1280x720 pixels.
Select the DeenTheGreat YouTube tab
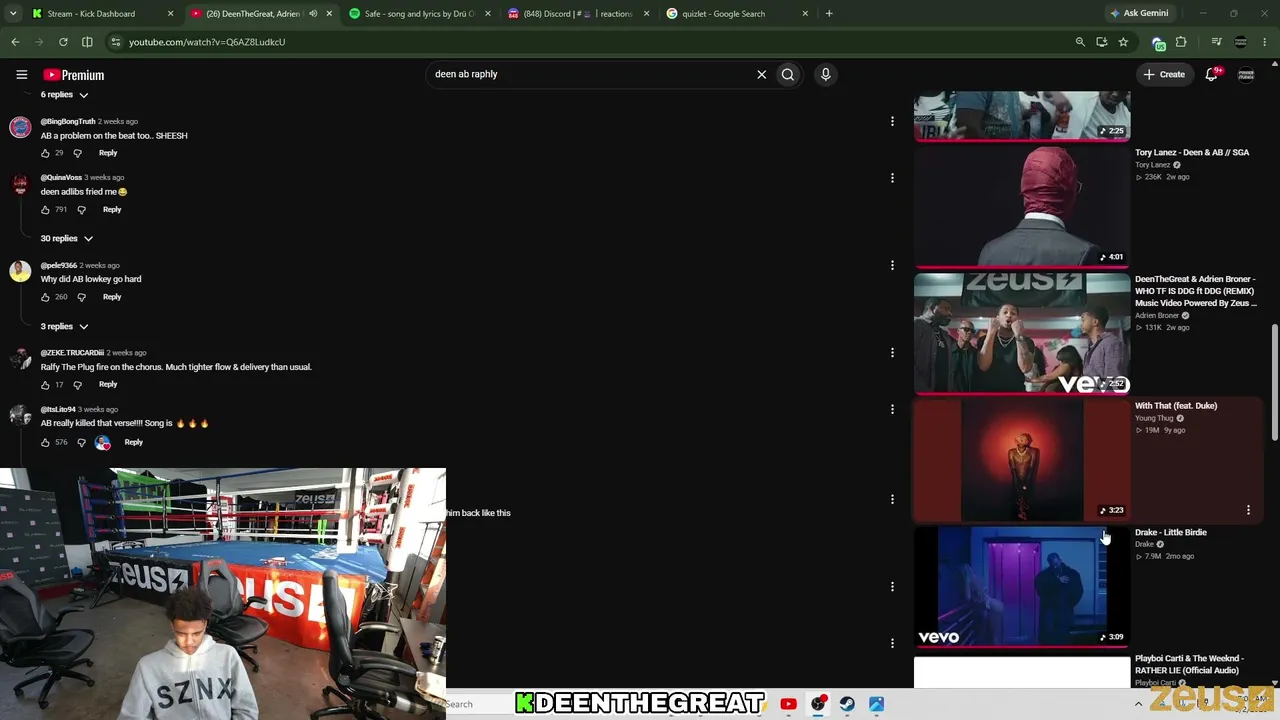(x=252, y=14)
